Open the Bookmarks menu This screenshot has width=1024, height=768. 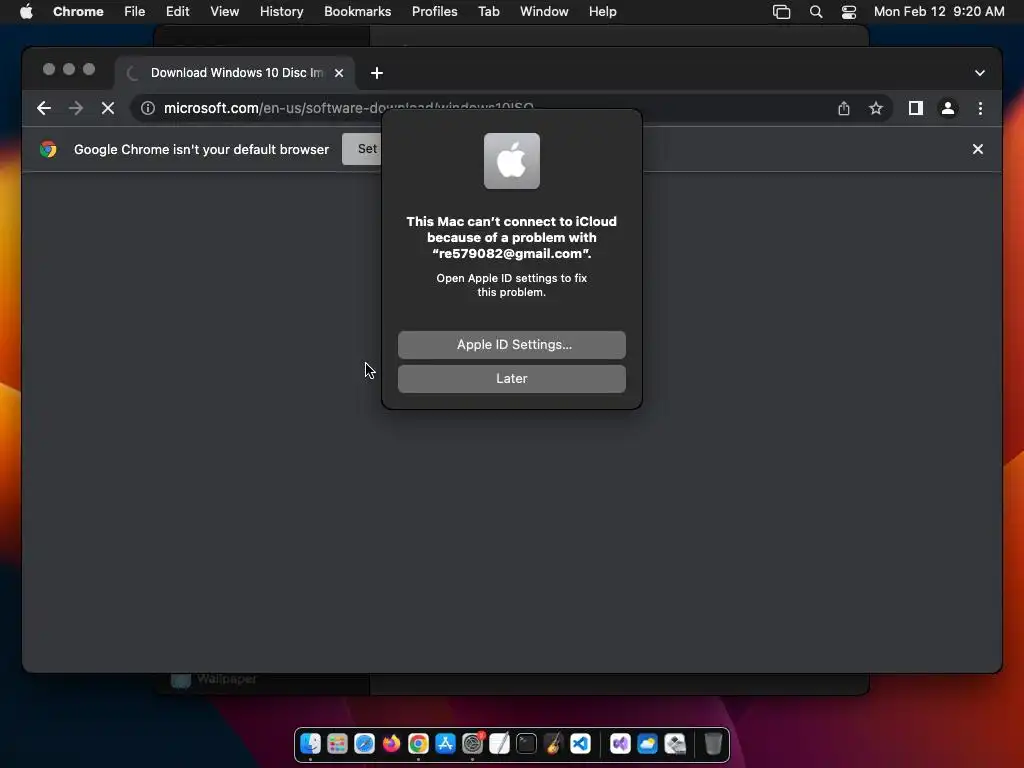[x=357, y=12]
